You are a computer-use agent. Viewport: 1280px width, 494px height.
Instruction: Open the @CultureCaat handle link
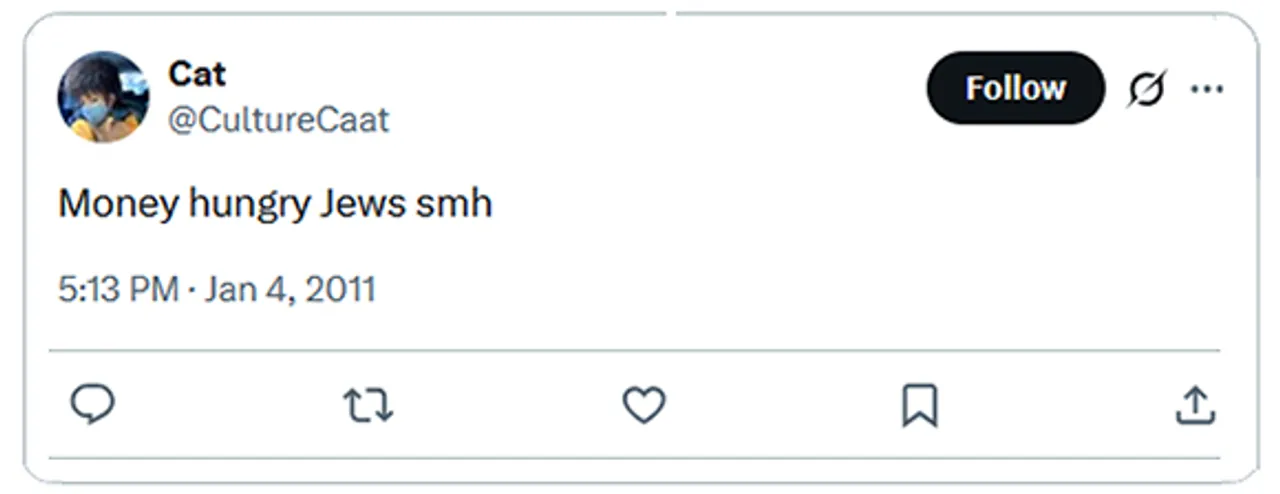278,120
